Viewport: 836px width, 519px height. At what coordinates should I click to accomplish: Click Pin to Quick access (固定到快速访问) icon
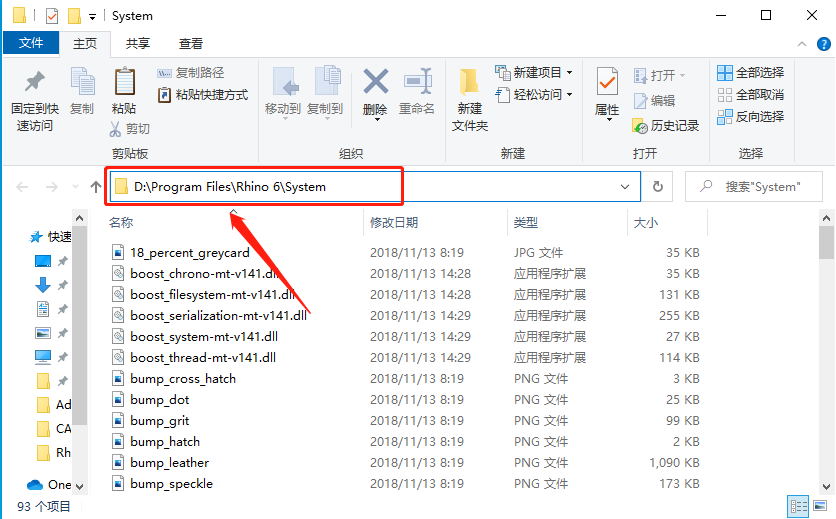pyautogui.click(x=35, y=82)
